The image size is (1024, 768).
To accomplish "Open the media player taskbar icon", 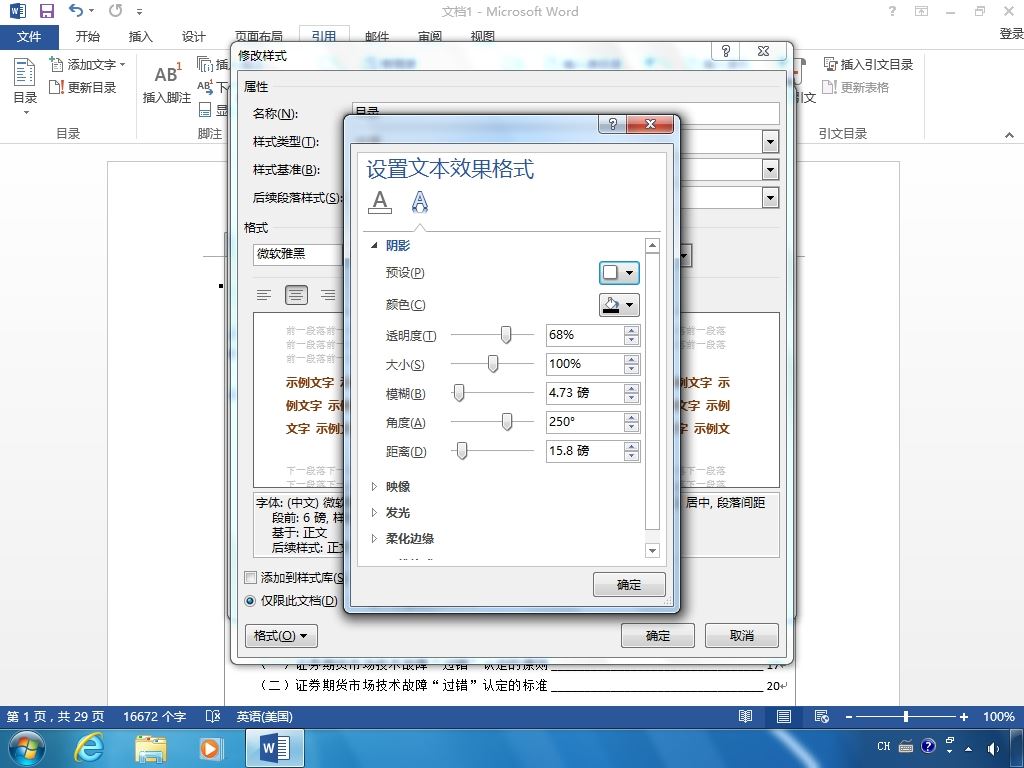I will (x=210, y=748).
